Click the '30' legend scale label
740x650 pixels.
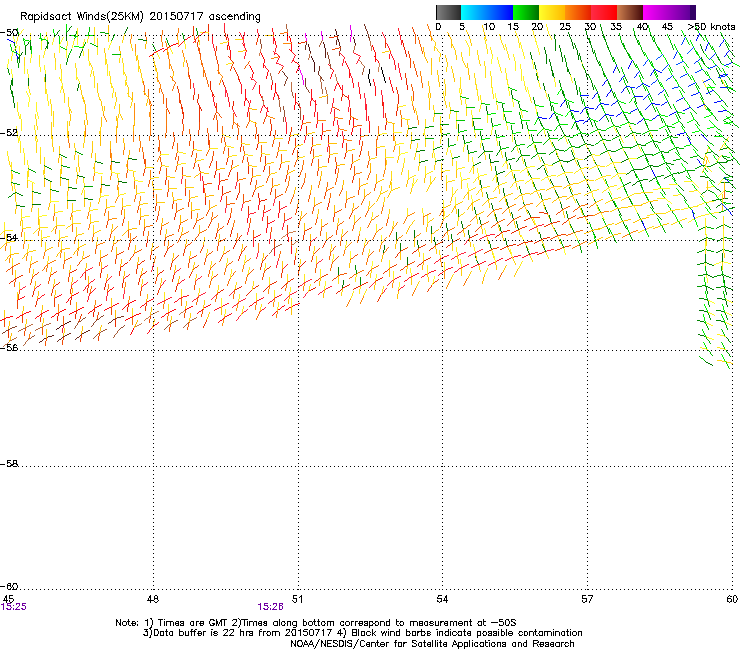(590, 27)
